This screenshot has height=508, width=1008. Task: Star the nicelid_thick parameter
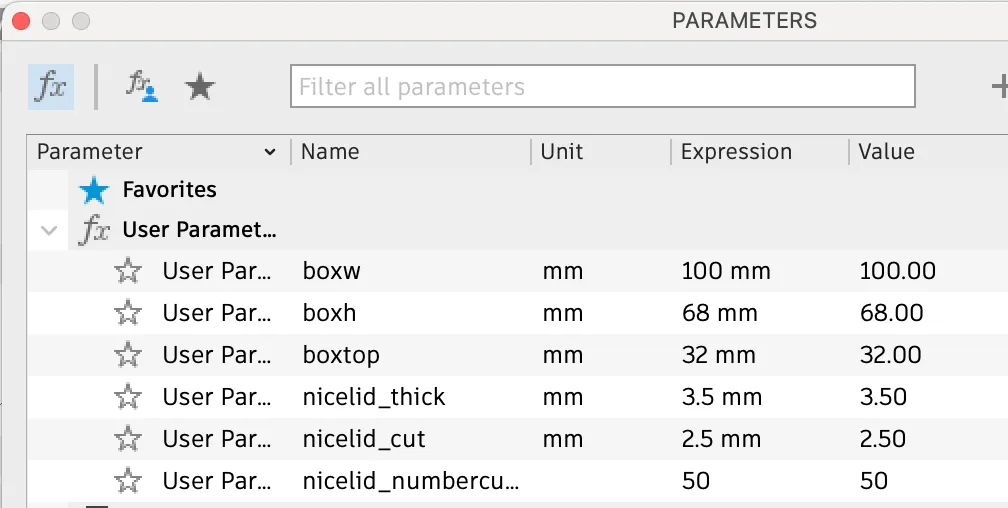click(128, 397)
